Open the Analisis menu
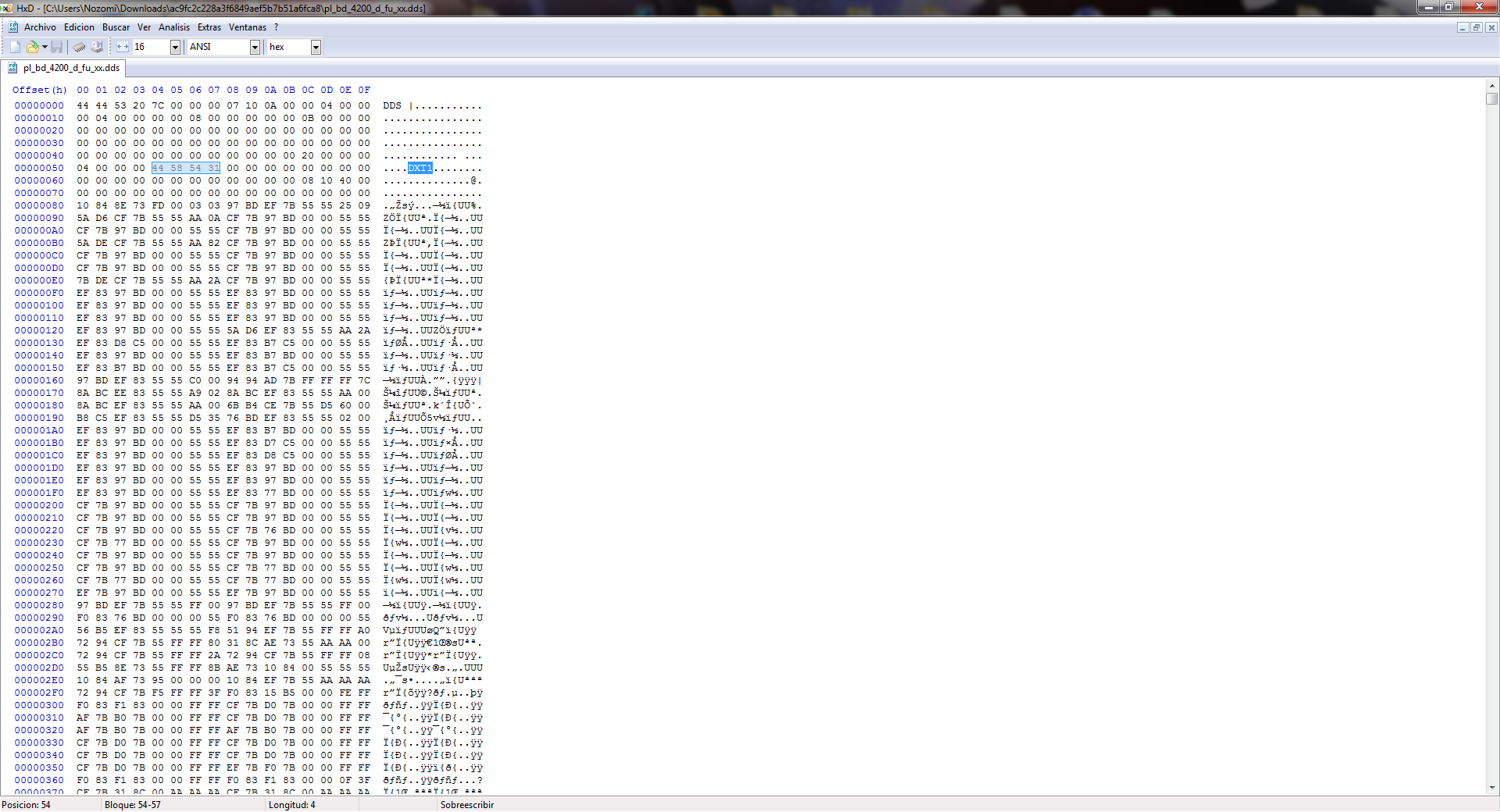This screenshot has height=812, width=1500. pos(174,27)
